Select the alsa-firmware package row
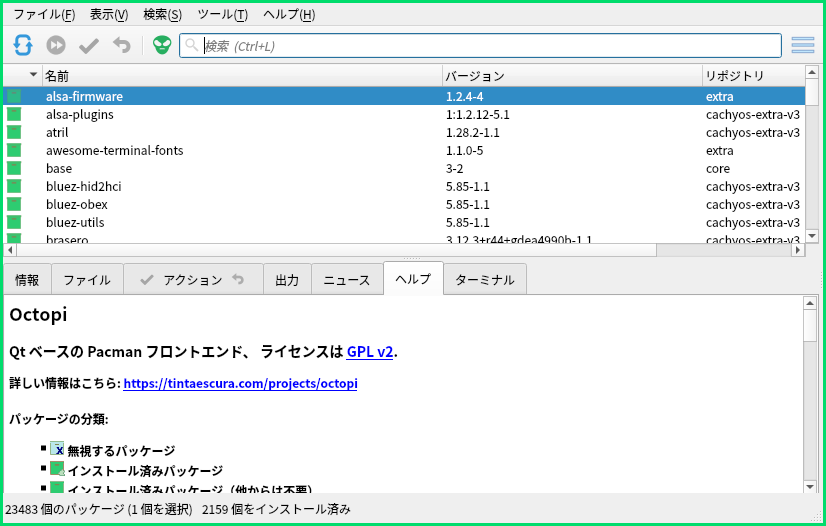826x526 pixels. pyautogui.click(x=404, y=96)
